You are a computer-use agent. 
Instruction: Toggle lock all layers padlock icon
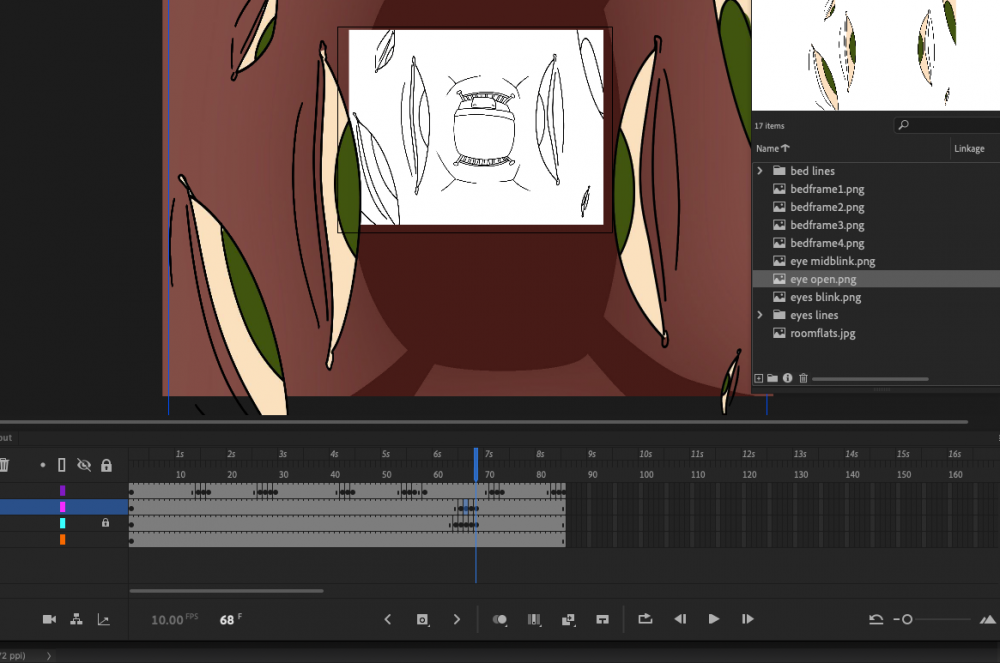click(x=106, y=465)
